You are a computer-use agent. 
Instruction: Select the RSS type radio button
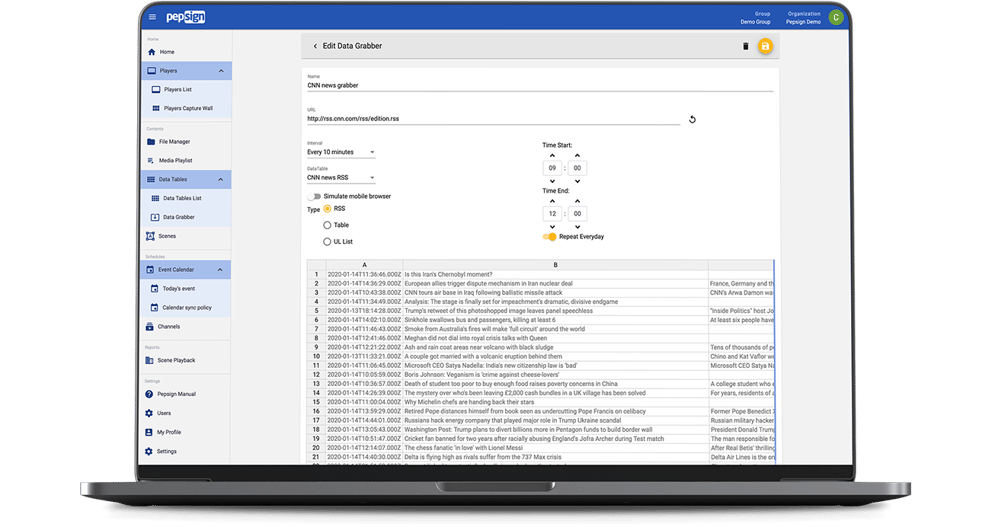pyautogui.click(x=327, y=209)
